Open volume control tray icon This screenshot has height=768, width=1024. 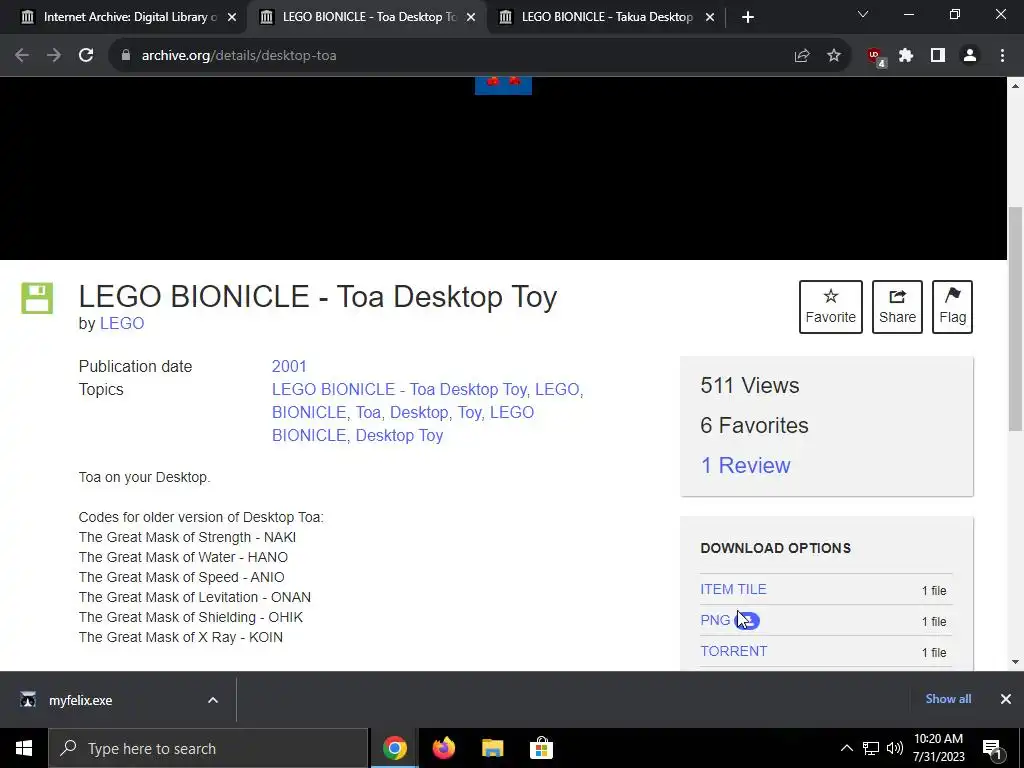pyautogui.click(x=895, y=748)
